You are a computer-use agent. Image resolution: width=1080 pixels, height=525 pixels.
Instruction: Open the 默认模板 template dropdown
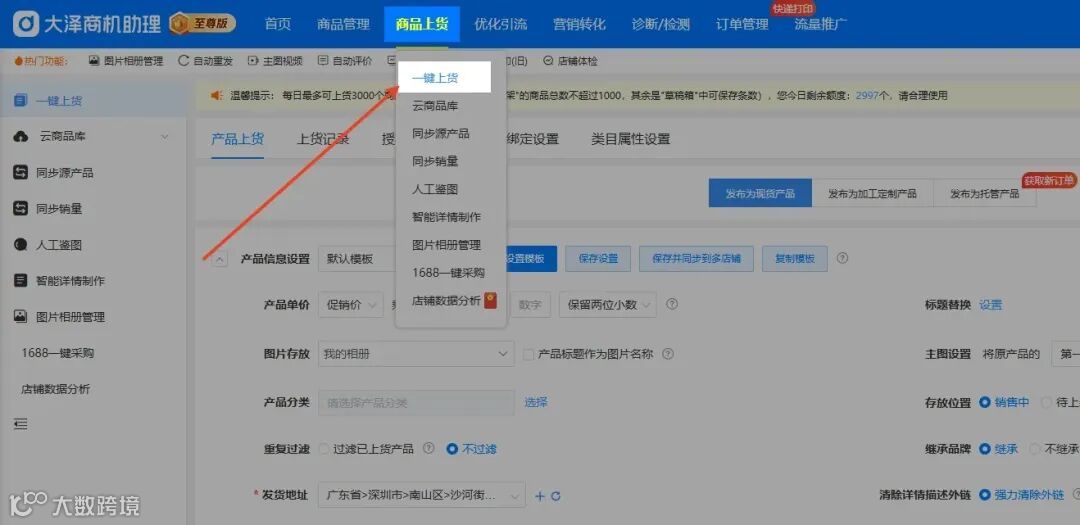(357, 259)
